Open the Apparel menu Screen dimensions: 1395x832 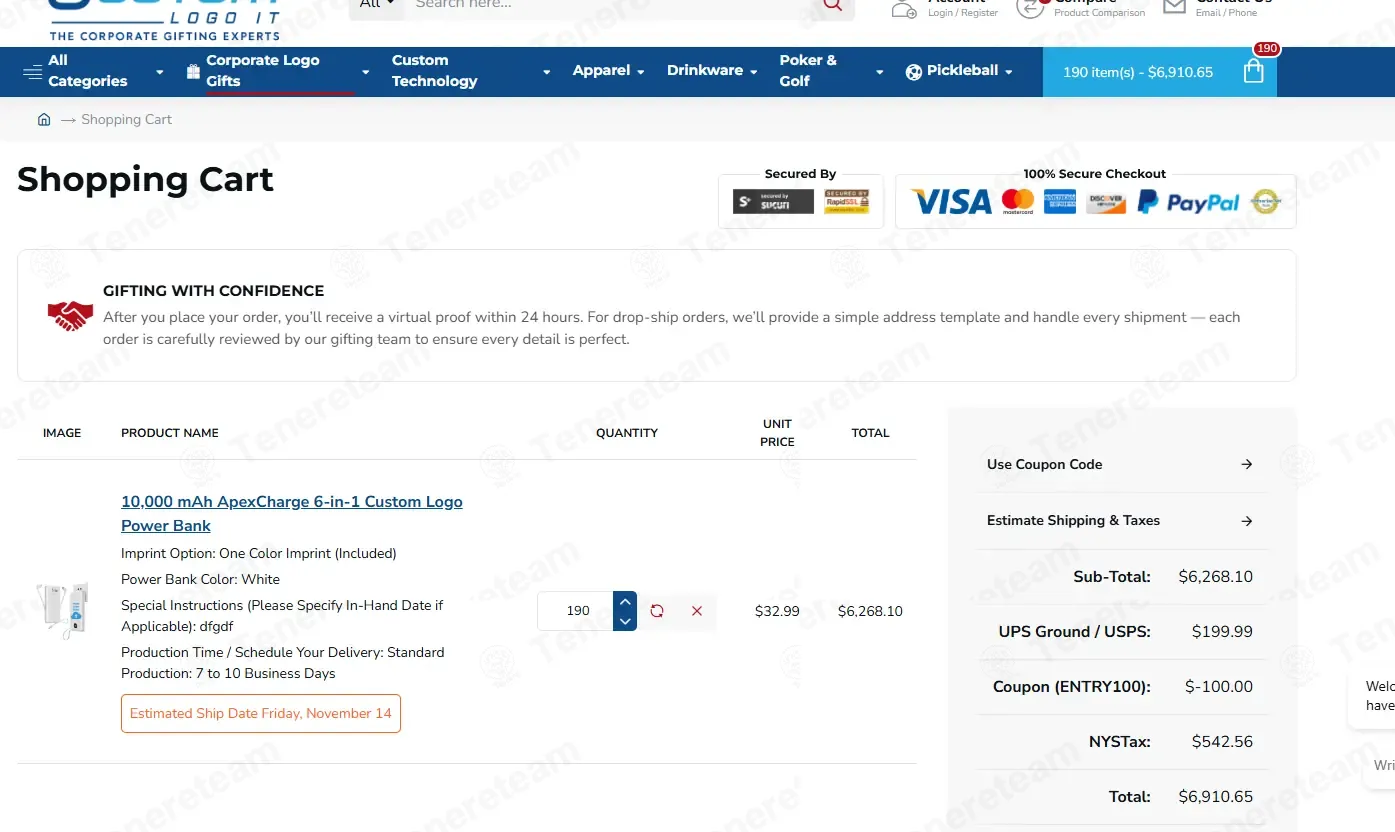coord(608,71)
